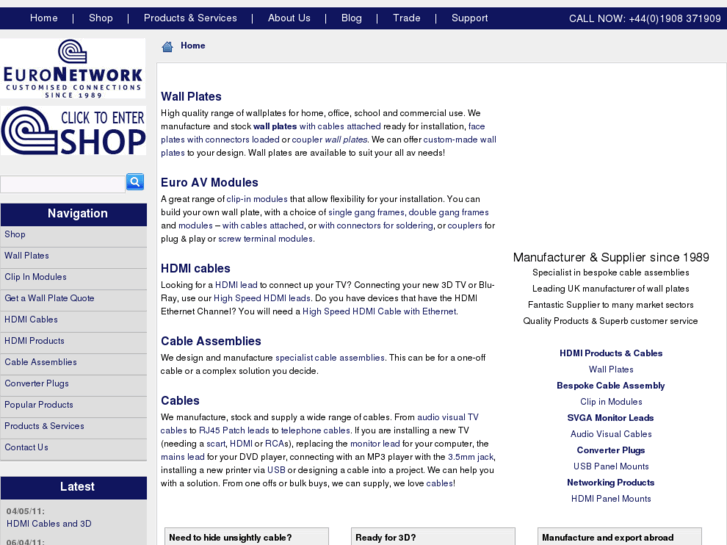Open Networking Products link

point(611,483)
